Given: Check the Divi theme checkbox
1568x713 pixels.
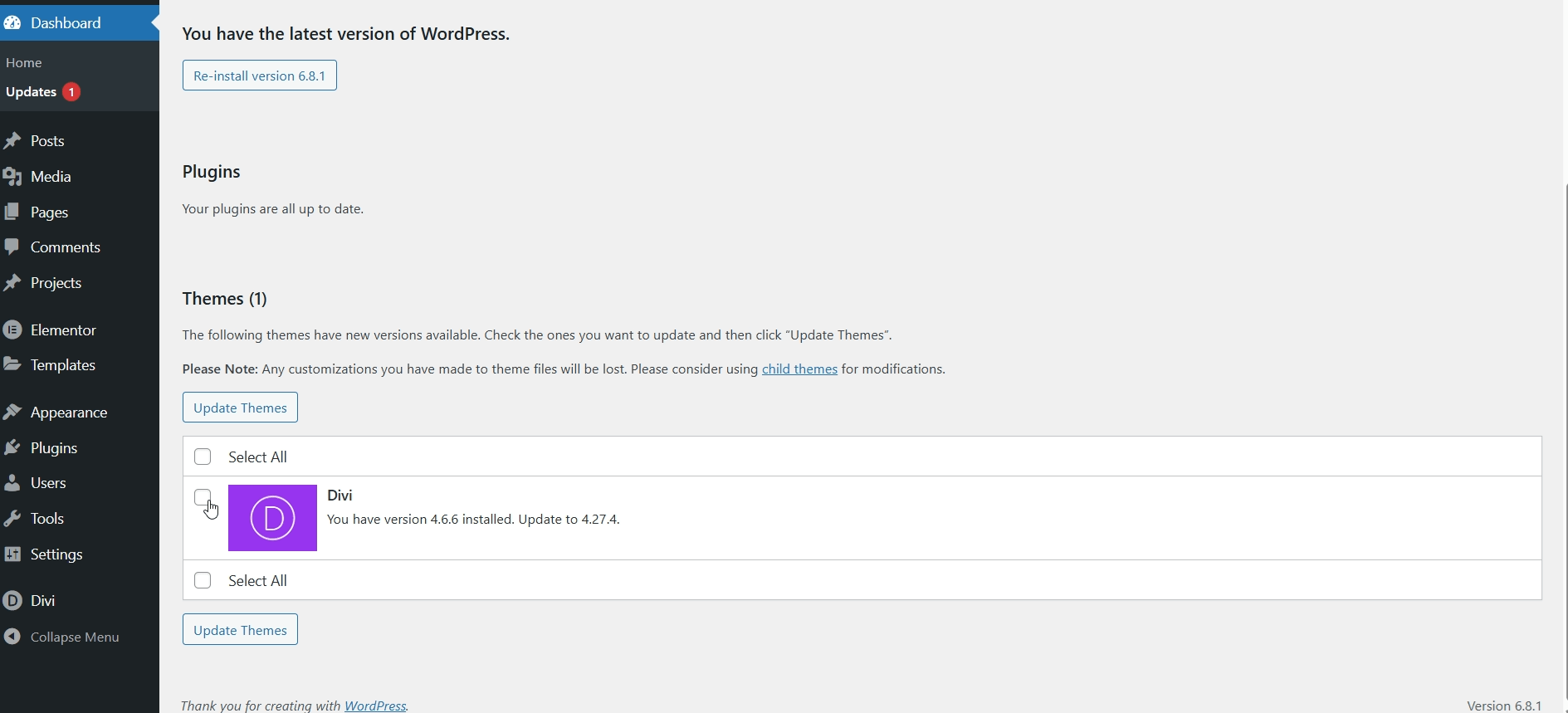Looking at the screenshot, I should coord(203,497).
